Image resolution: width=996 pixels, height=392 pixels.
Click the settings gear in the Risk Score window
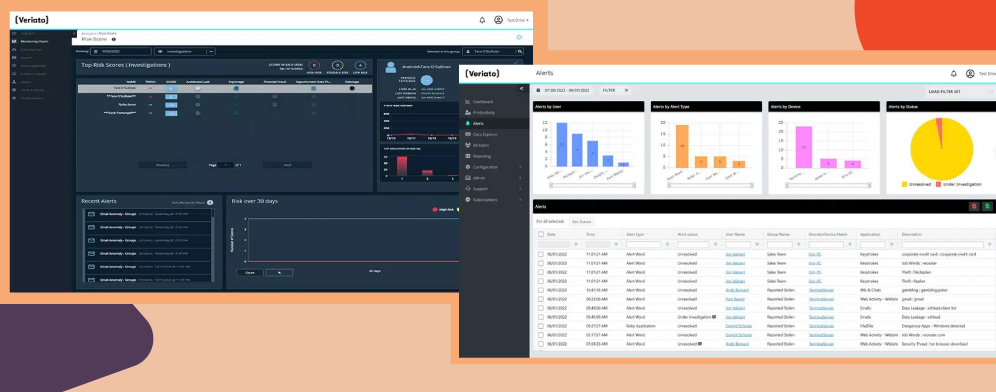519,37
